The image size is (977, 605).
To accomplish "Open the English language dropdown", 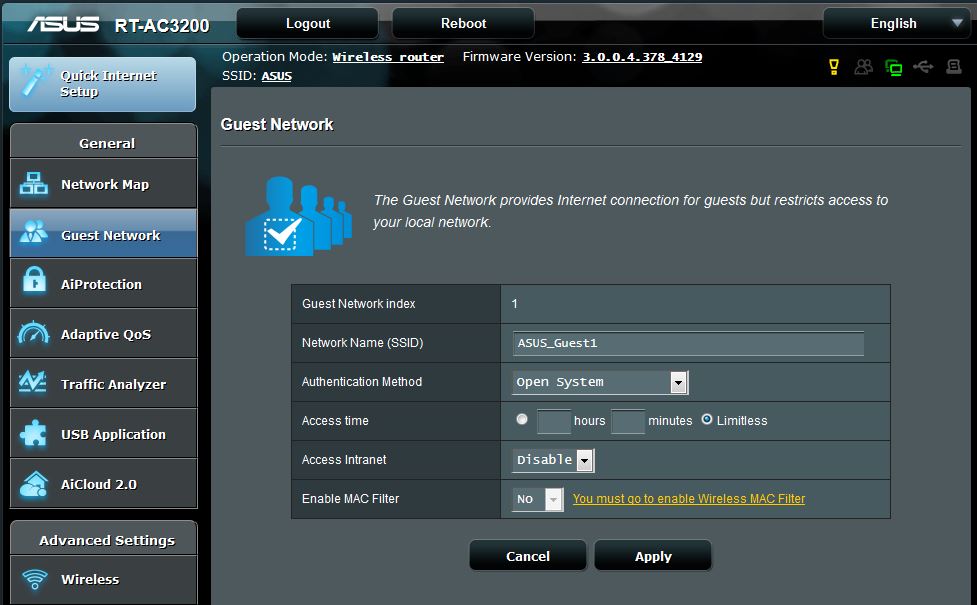I will 897,24.
